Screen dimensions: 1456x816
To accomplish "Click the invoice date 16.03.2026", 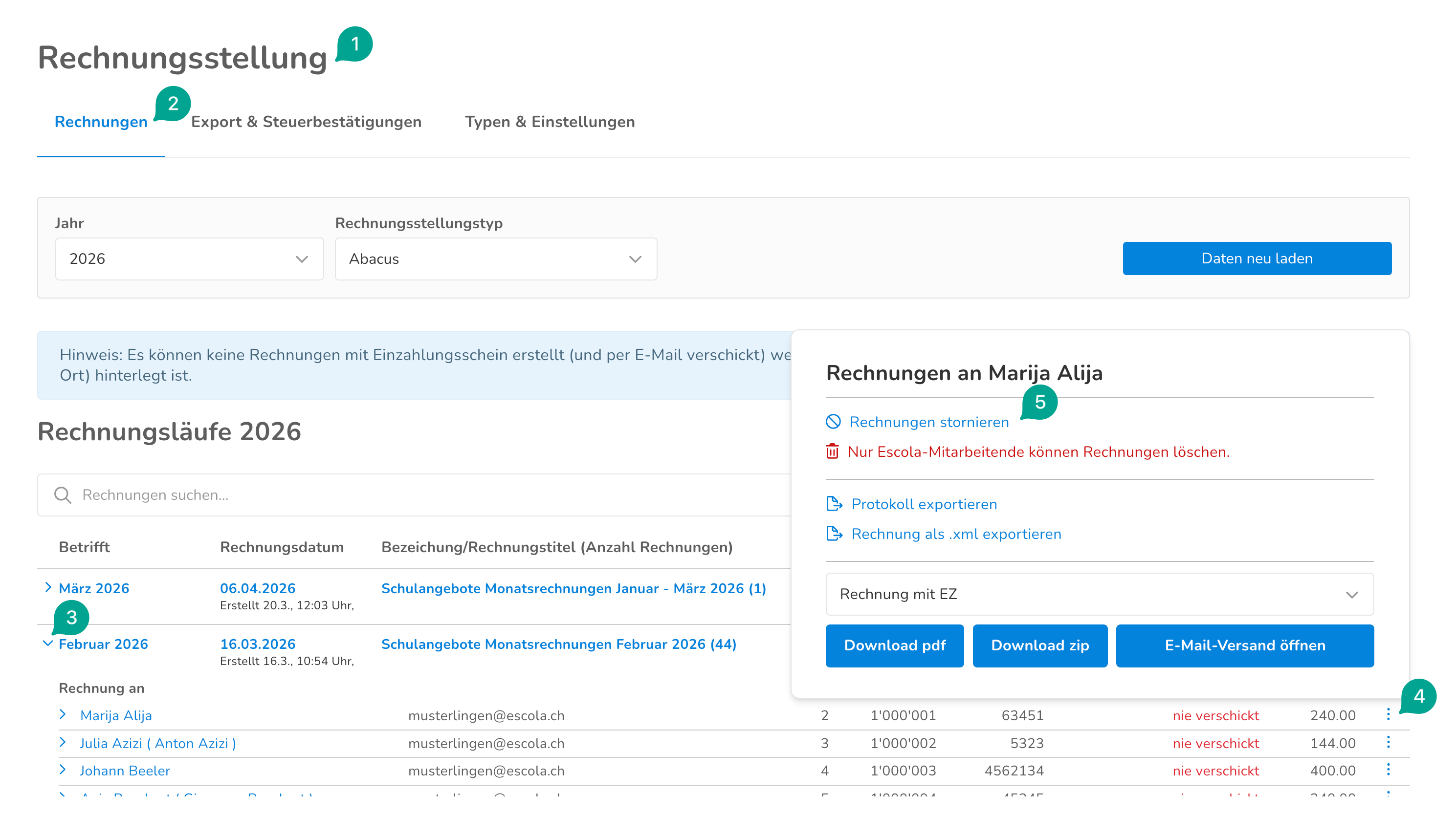I will 258,644.
